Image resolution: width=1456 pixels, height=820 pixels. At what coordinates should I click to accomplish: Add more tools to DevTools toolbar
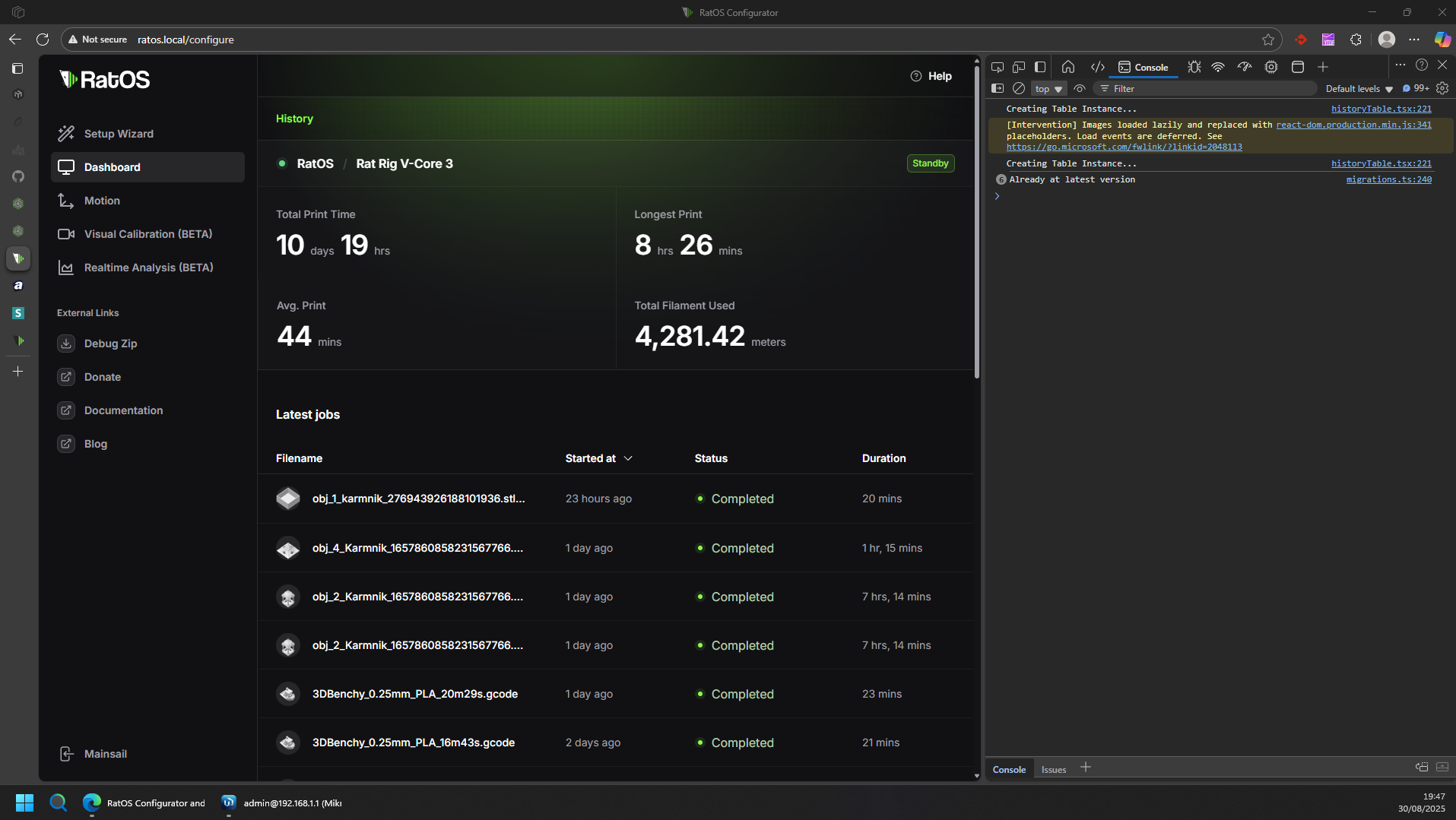tap(1323, 67)
